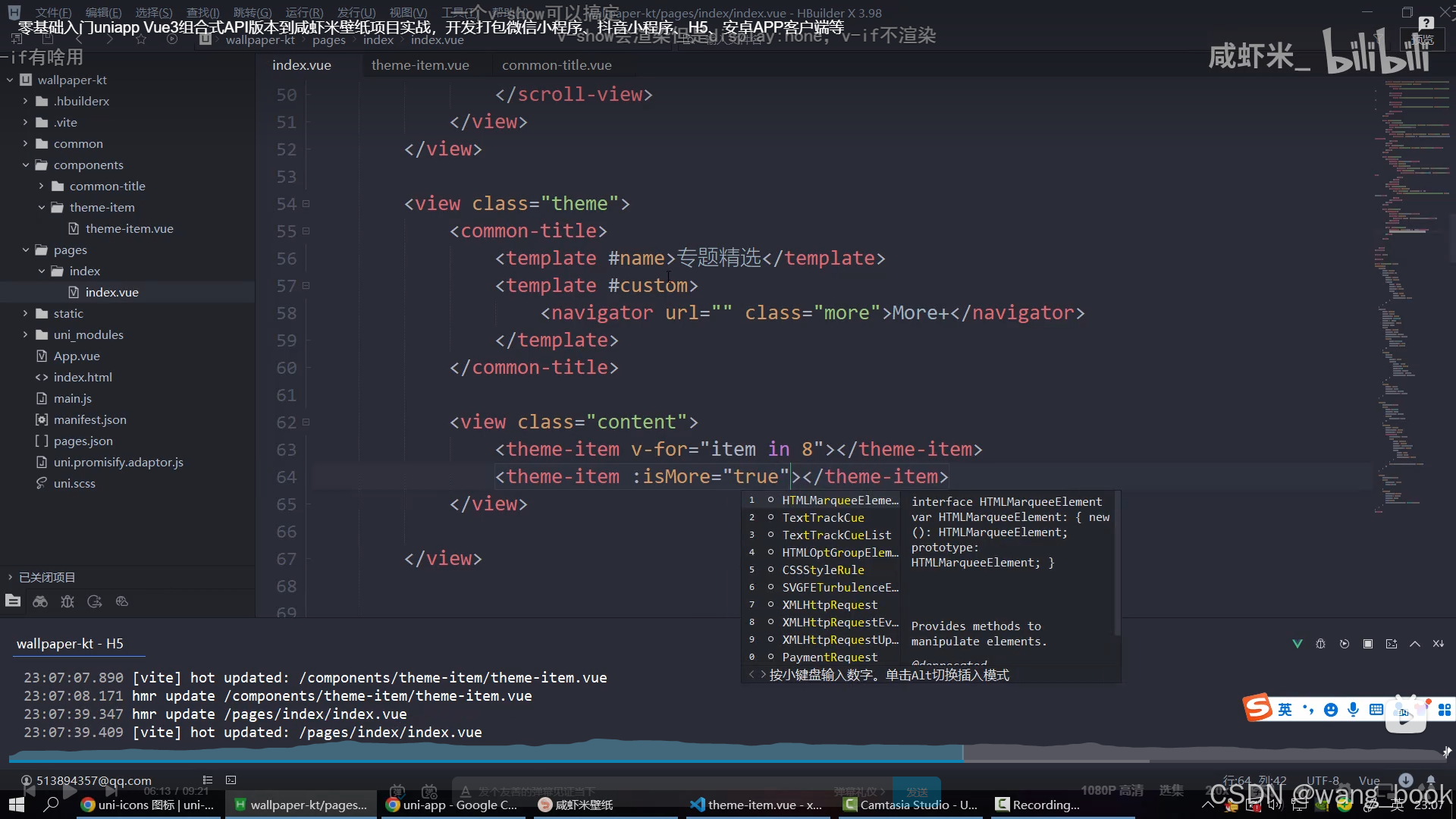
Task: Expand the common folder
Action: [25, 143]
